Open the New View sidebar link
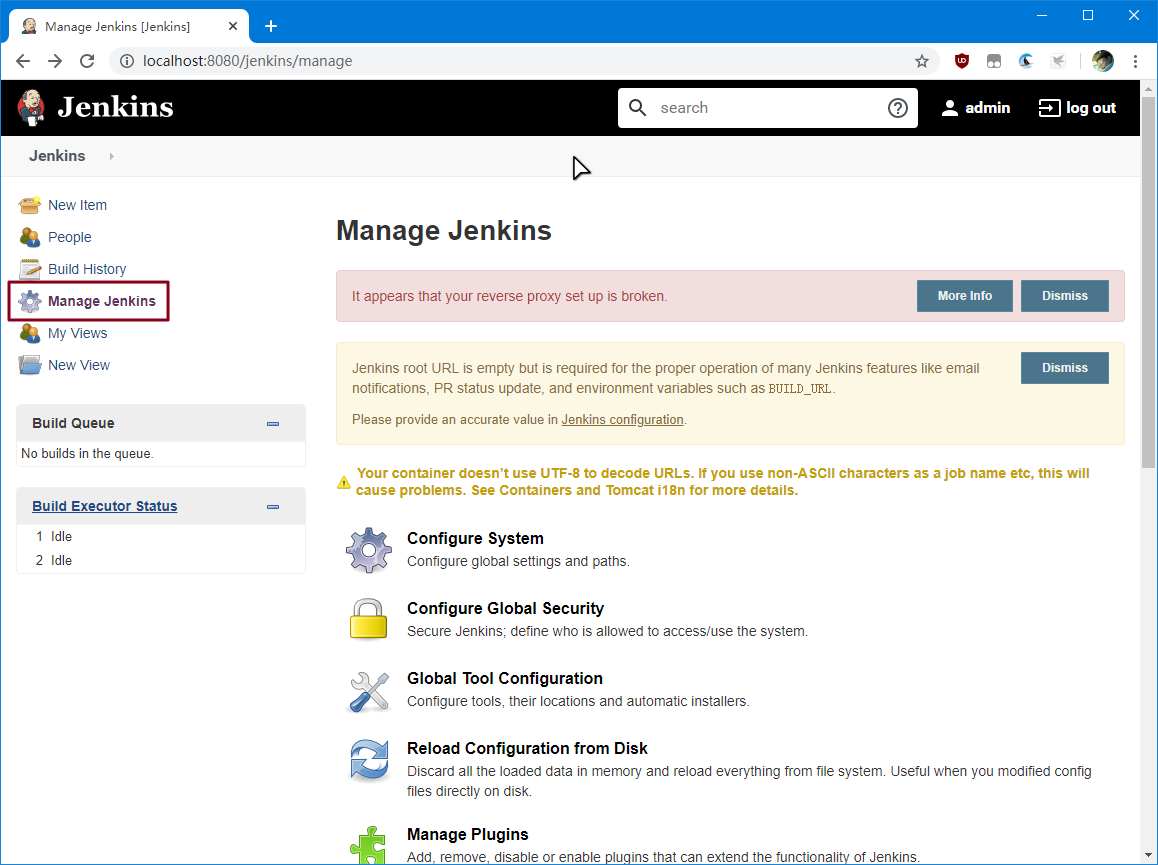The image size is (1158, 865). (x=79, y=365)
